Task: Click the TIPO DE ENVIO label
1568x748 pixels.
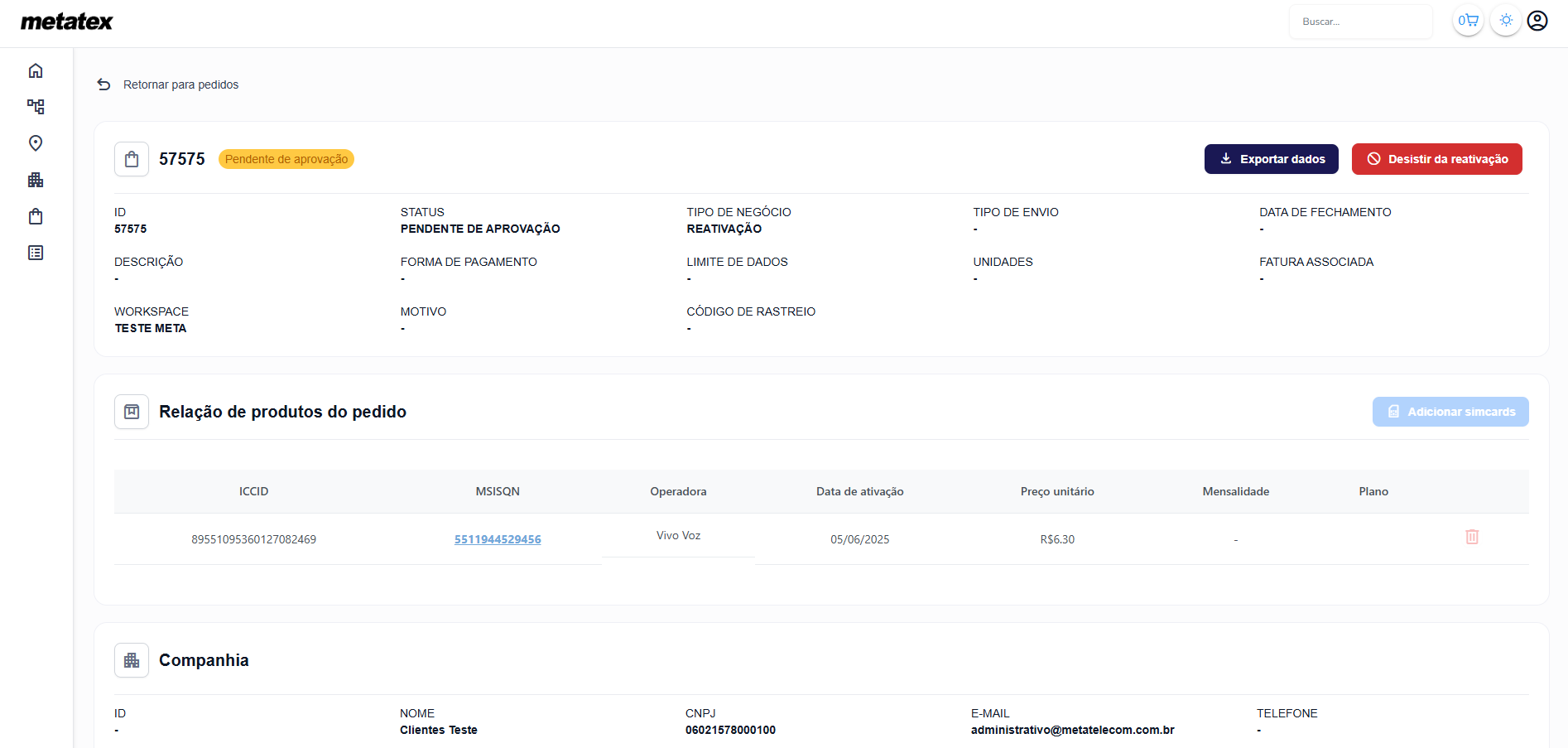Action: click(1016, 212)
